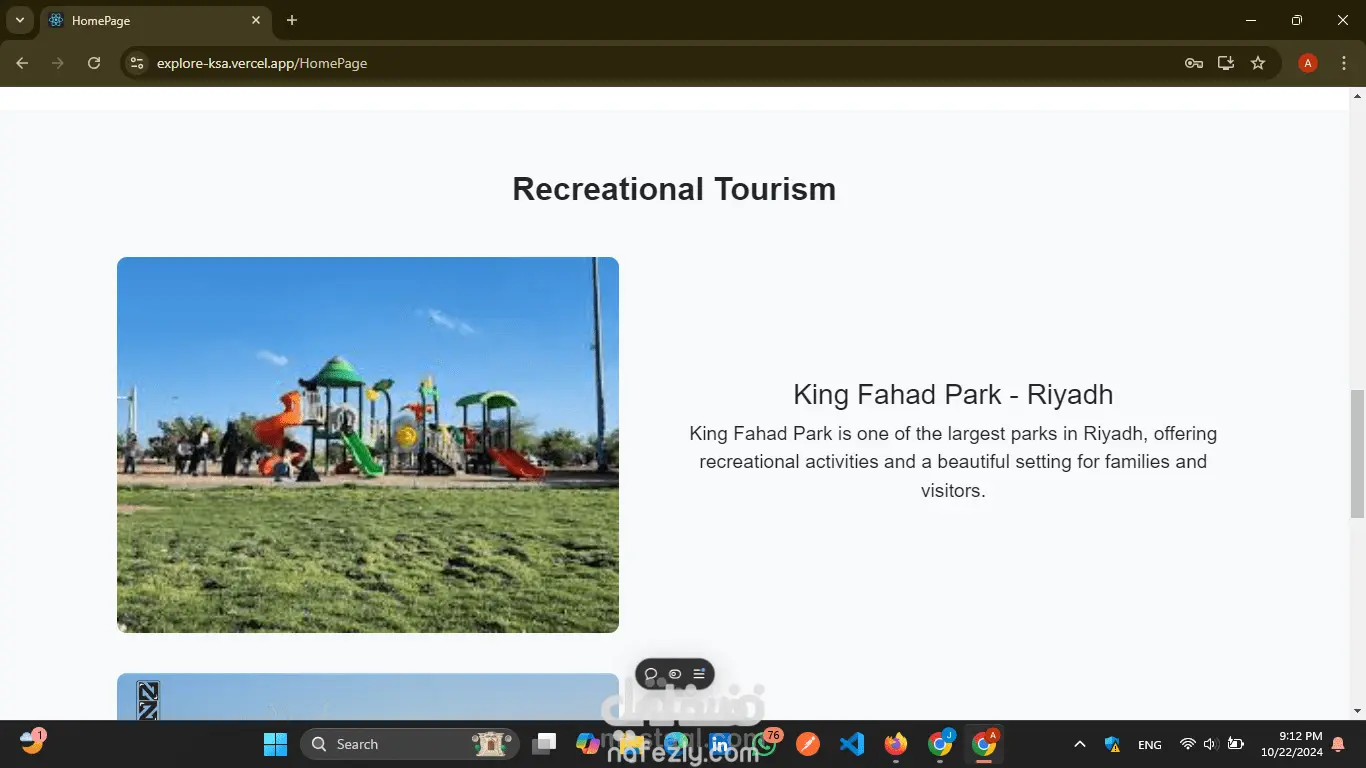1366x768 pixels.
Task: Select the HomePage browser tab
Action: [x=155, y=20]
